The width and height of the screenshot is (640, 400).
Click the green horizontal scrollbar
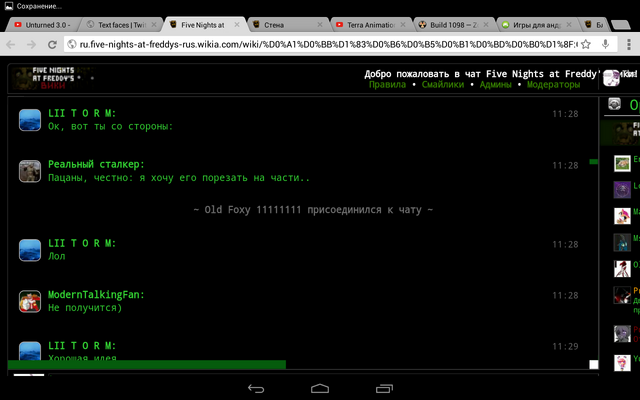[147, 364]
